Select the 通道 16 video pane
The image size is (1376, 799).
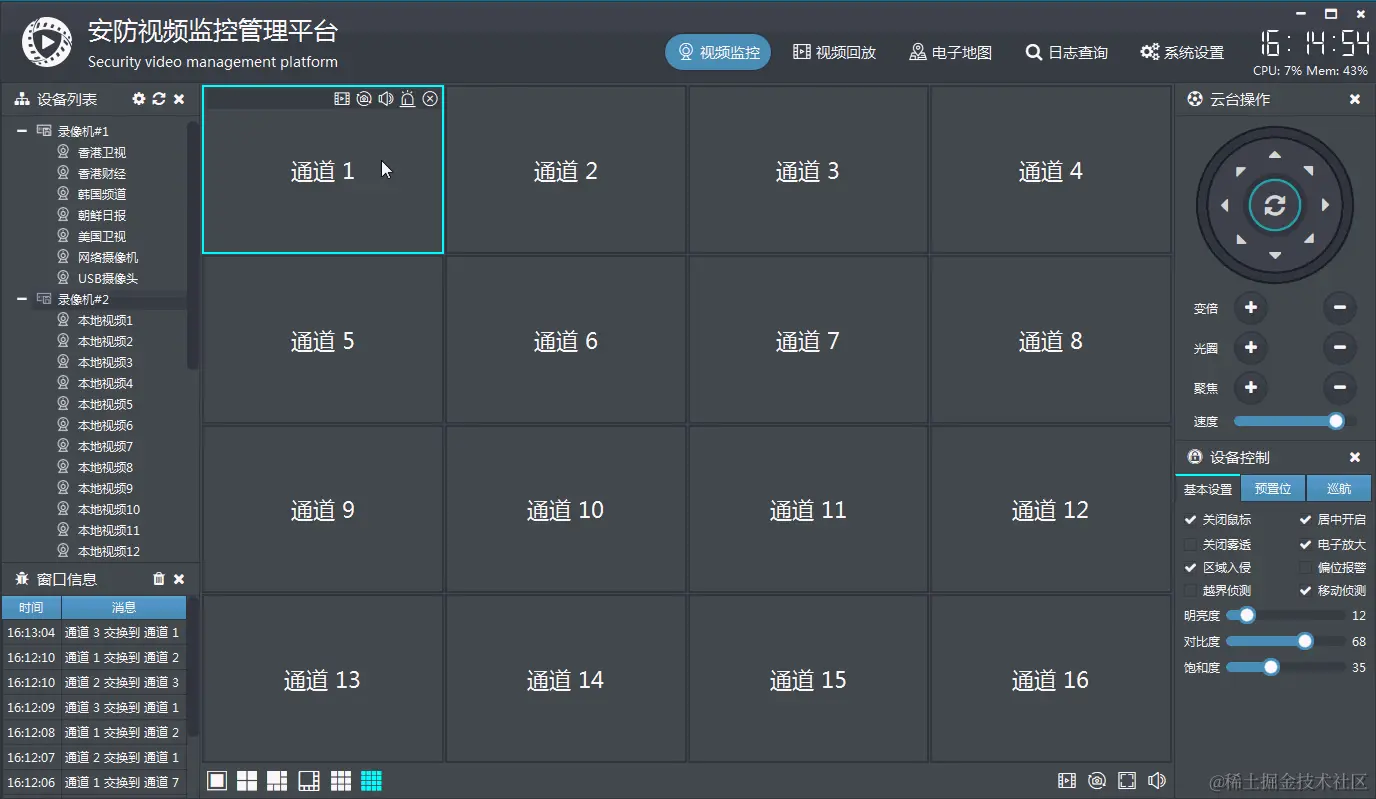click(x=1050, y=679)
